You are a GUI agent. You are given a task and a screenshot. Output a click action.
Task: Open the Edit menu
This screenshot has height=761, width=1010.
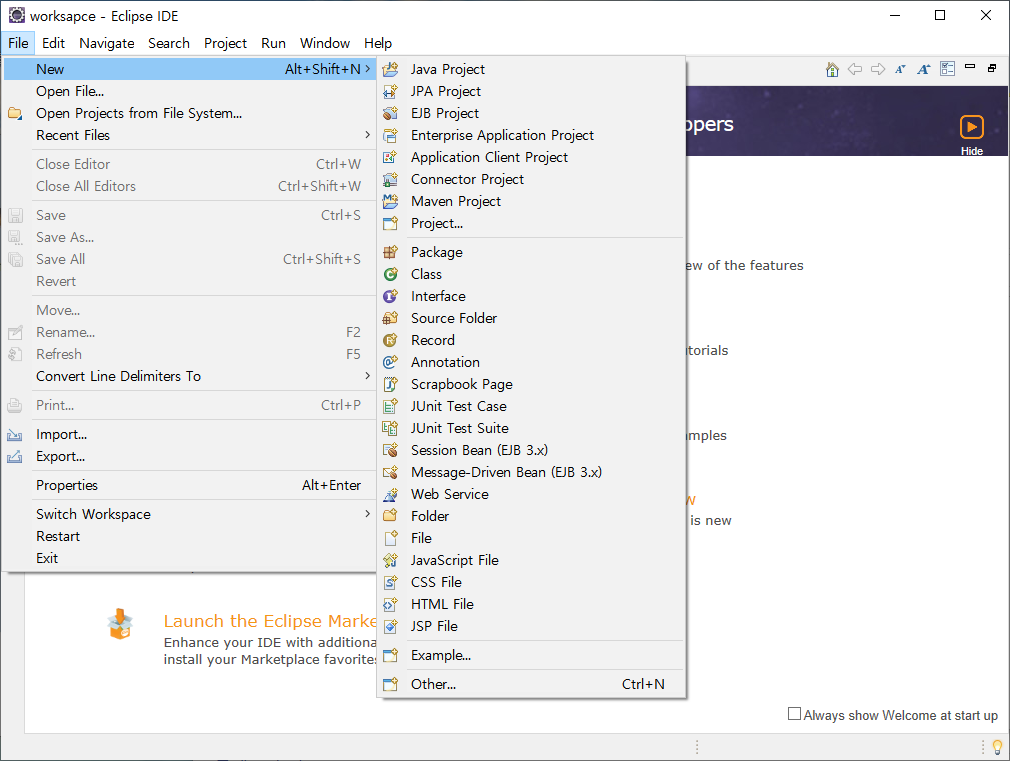point(53,43)
